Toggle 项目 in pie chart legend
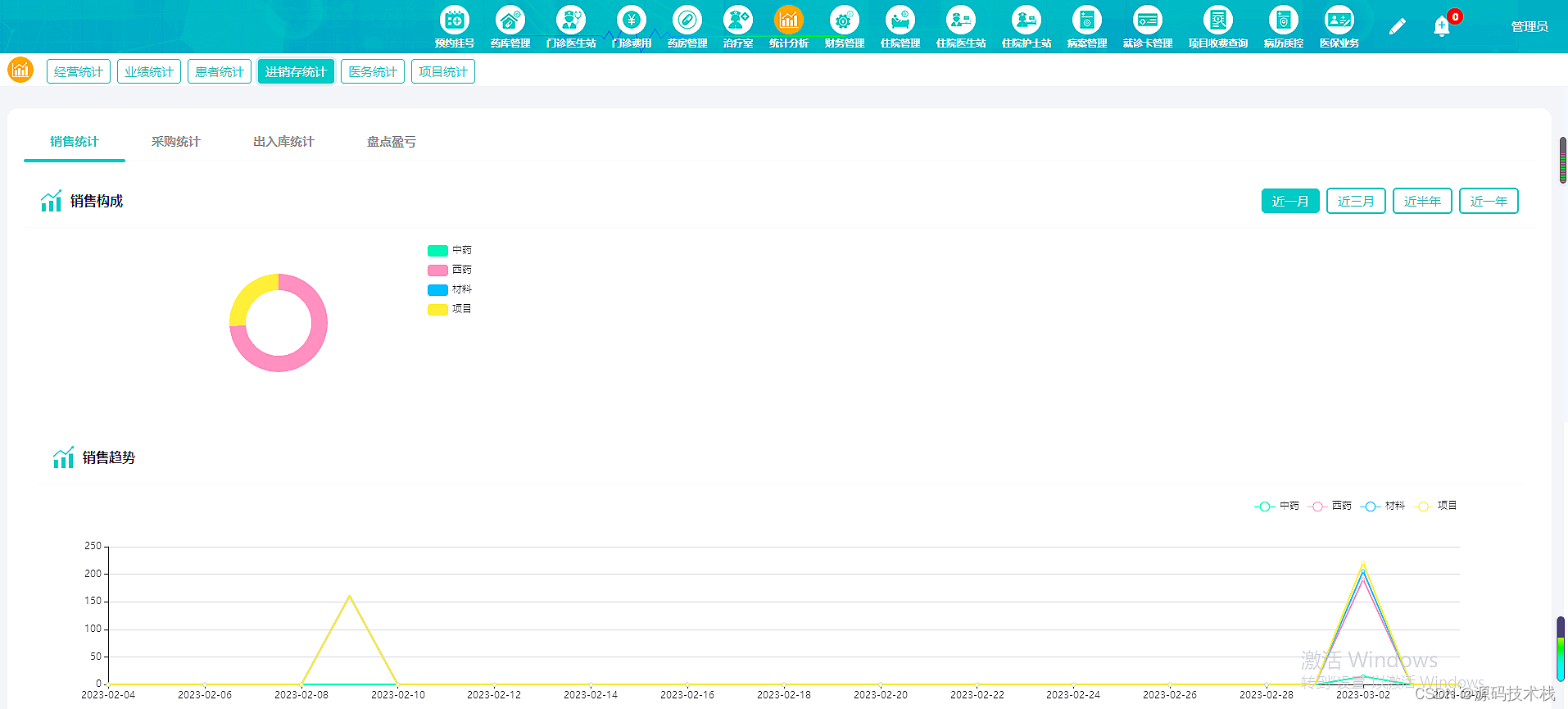Viewport: 1568px width, 709px height. click(x=450, y=309)
